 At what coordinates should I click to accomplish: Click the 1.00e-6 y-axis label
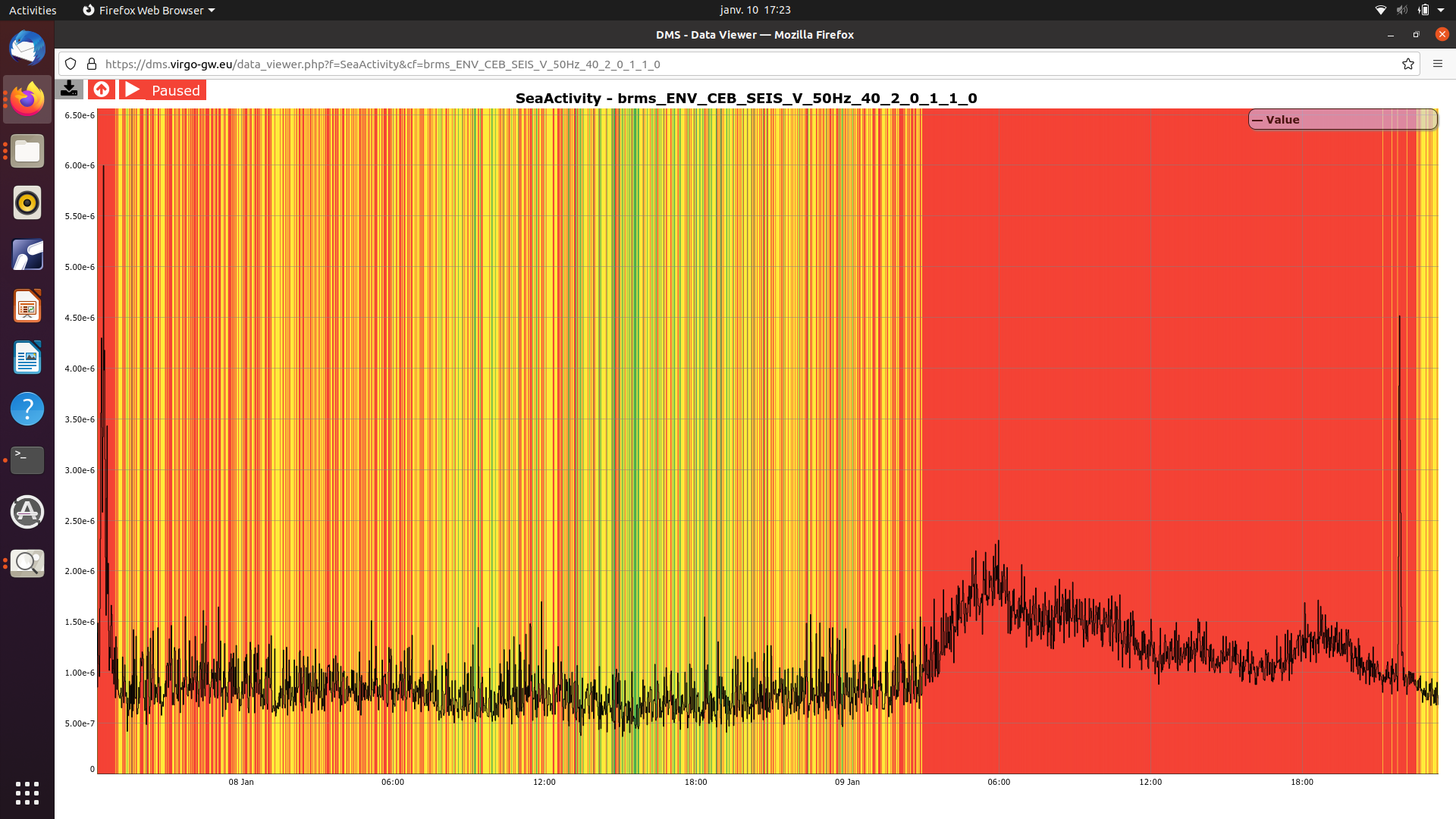(x=80, y=673)
